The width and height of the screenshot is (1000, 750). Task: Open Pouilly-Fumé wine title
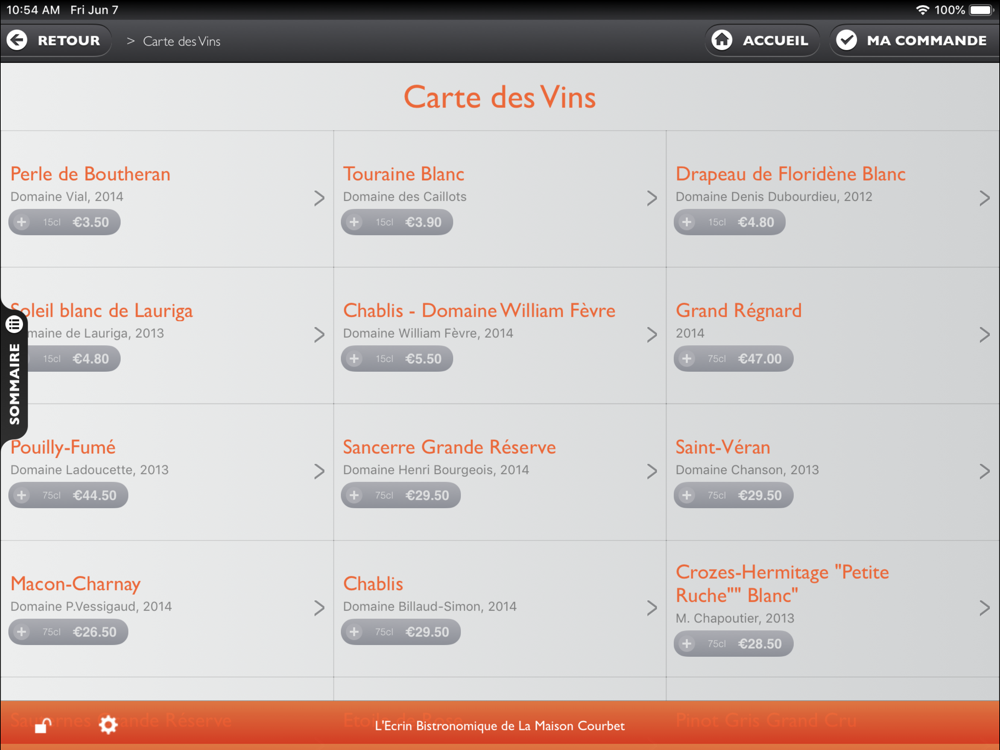[x=63, y=448]
